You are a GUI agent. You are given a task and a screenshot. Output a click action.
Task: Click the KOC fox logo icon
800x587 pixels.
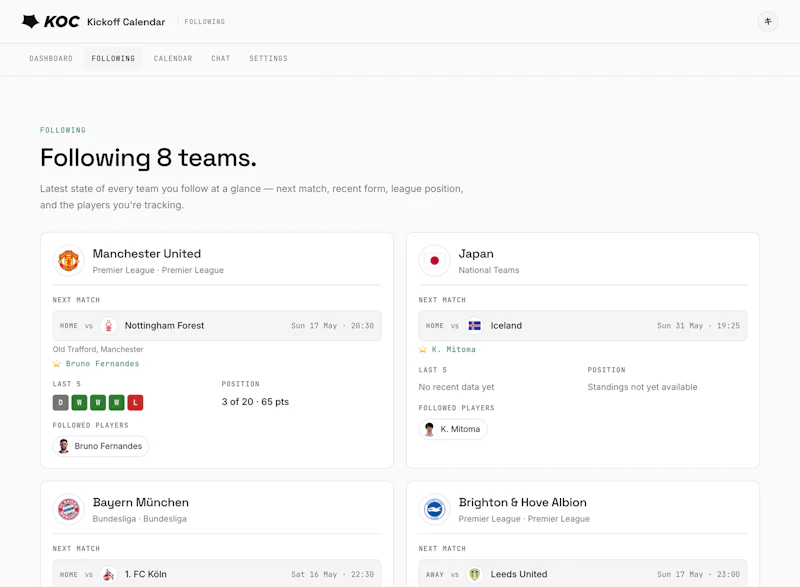31,21
